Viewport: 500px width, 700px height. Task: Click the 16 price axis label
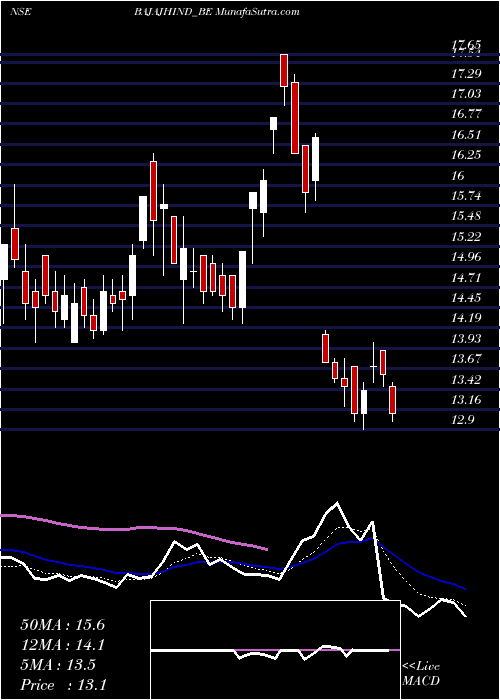[x=458, y=176]
